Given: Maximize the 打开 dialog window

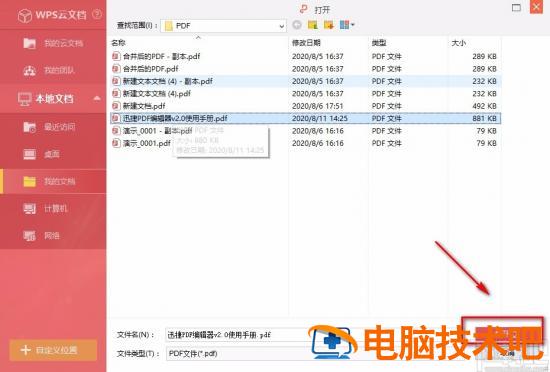Looking at the screenshot, I should [516, 8].
